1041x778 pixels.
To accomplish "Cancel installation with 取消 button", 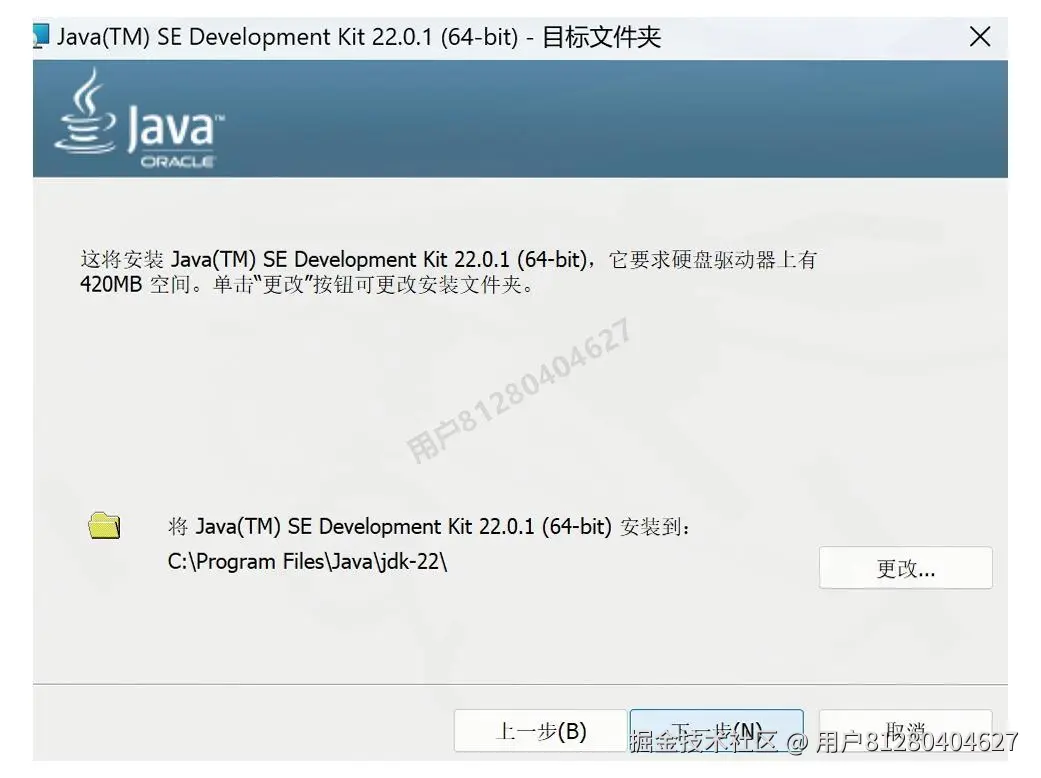I will click(906, 731).
